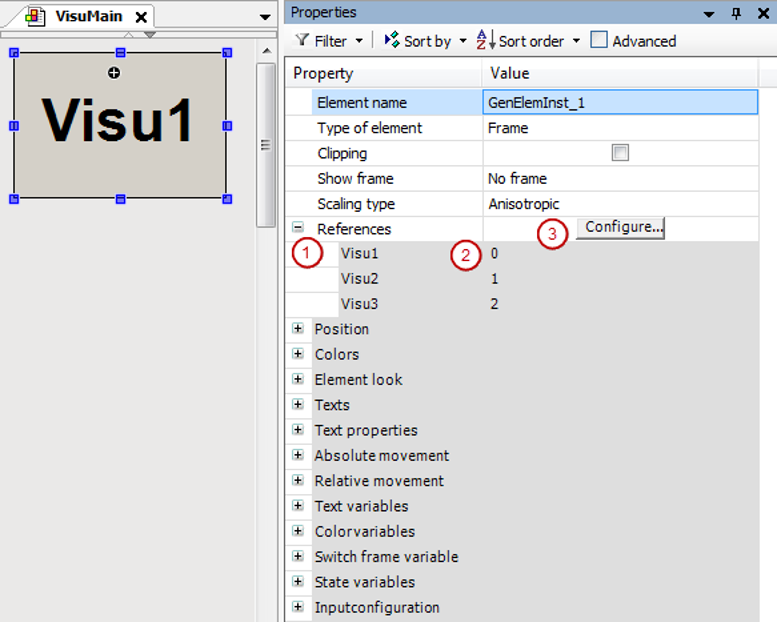Viewport: 777px width, 622px height.
Task: Expand the Inputconfiguration group
Action: 298,607
